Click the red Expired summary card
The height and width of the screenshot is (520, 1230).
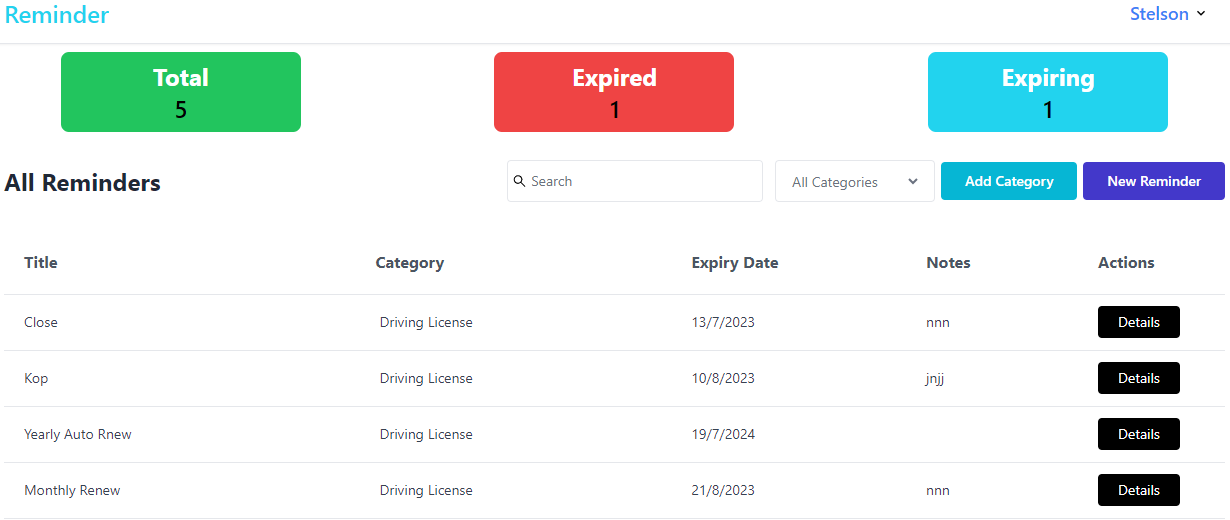click(x=614, y=92)
